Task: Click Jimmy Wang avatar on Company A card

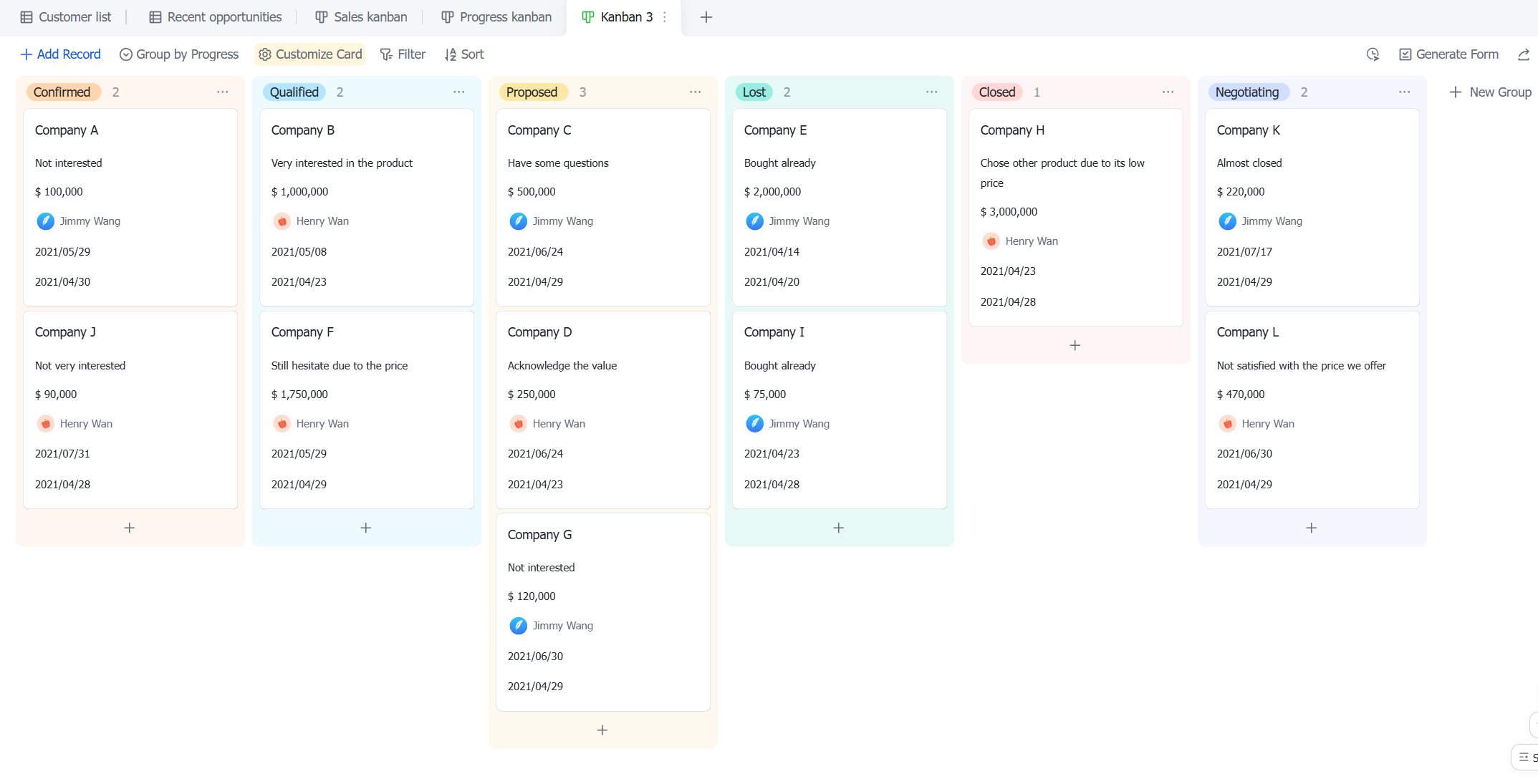Action: click(x=46, y=221)
